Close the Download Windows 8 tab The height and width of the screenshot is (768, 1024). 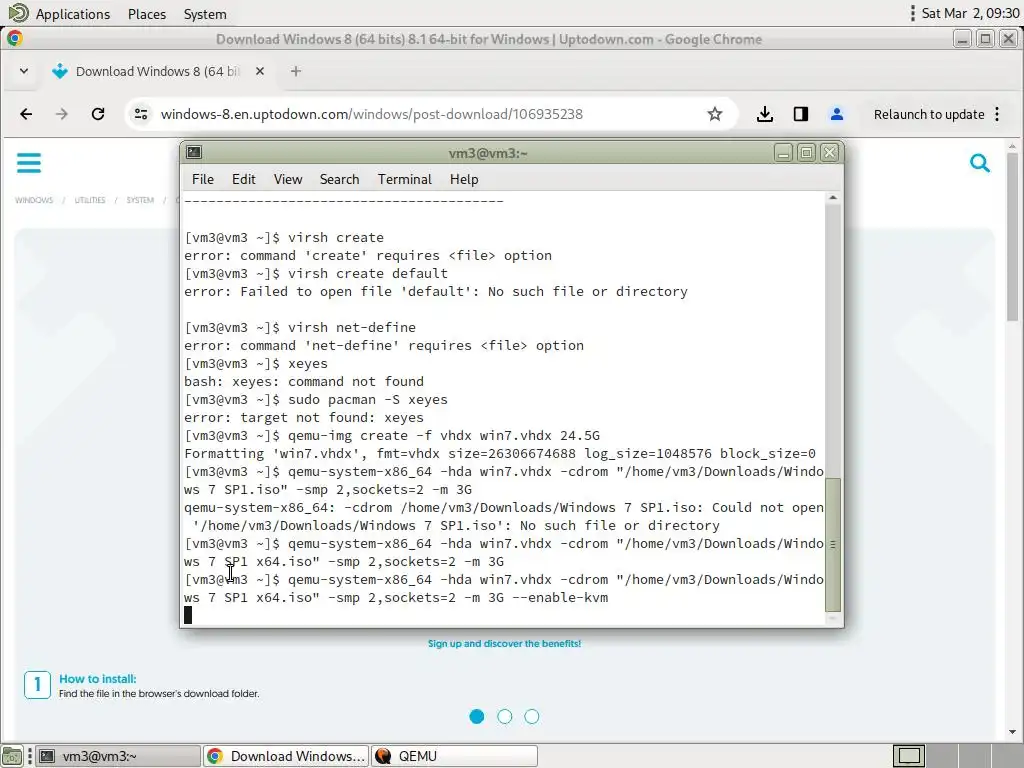pos(260,71)
